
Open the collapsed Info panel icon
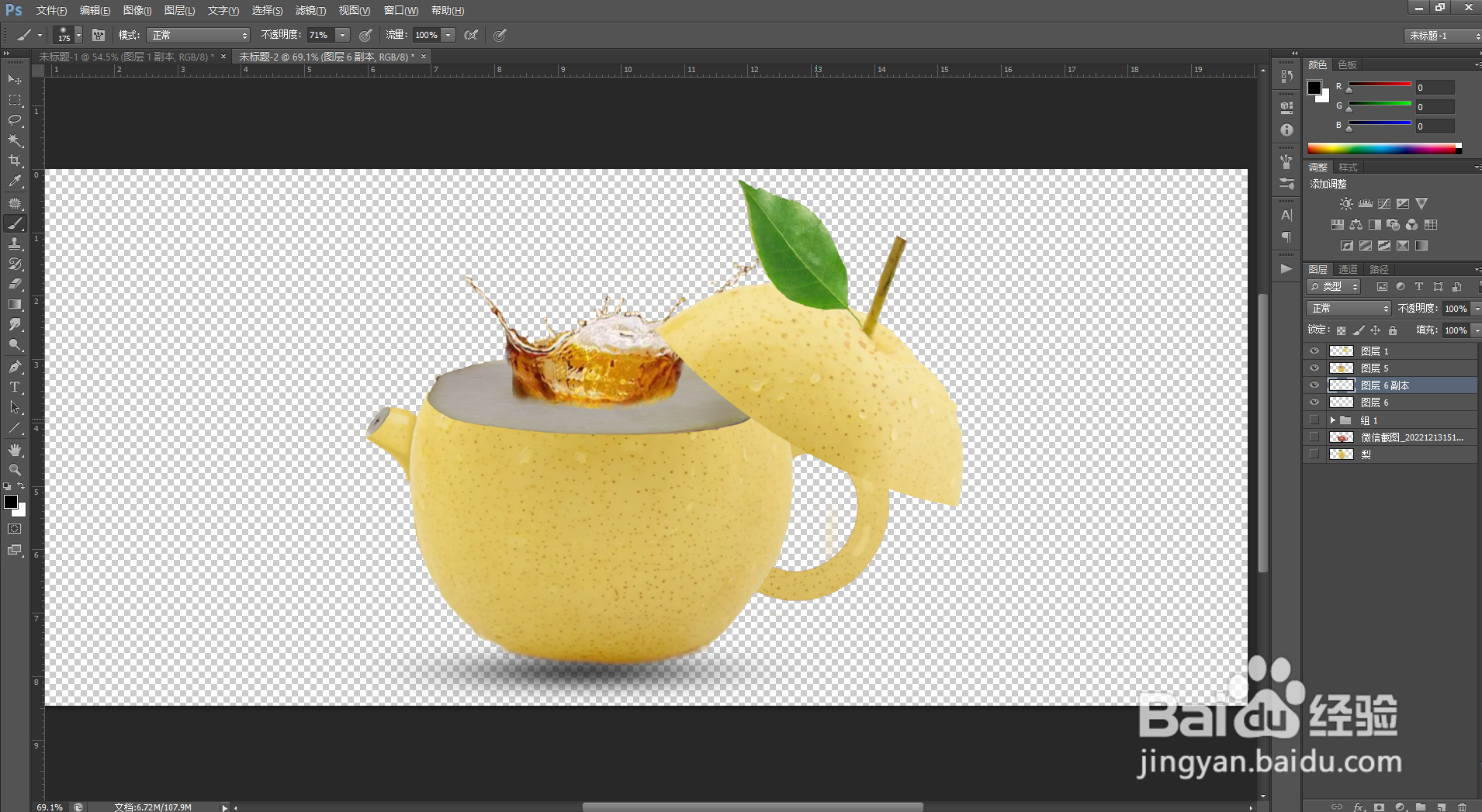point(1286,130)
